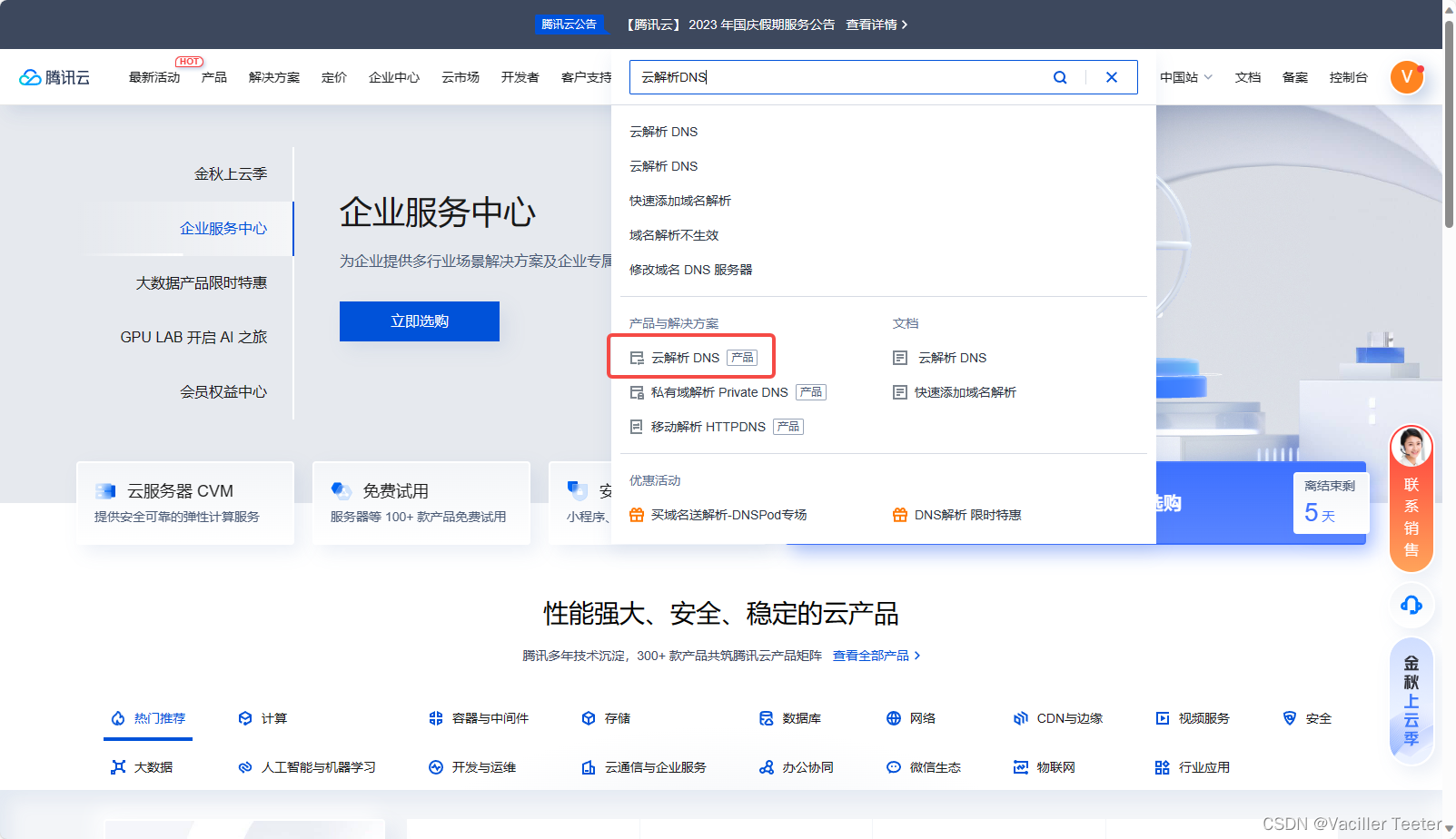Image resolution: width=1456 pixels, height=839 pixels.
Task: Select the 数据库 database category icon
Action: pos(768,718)
